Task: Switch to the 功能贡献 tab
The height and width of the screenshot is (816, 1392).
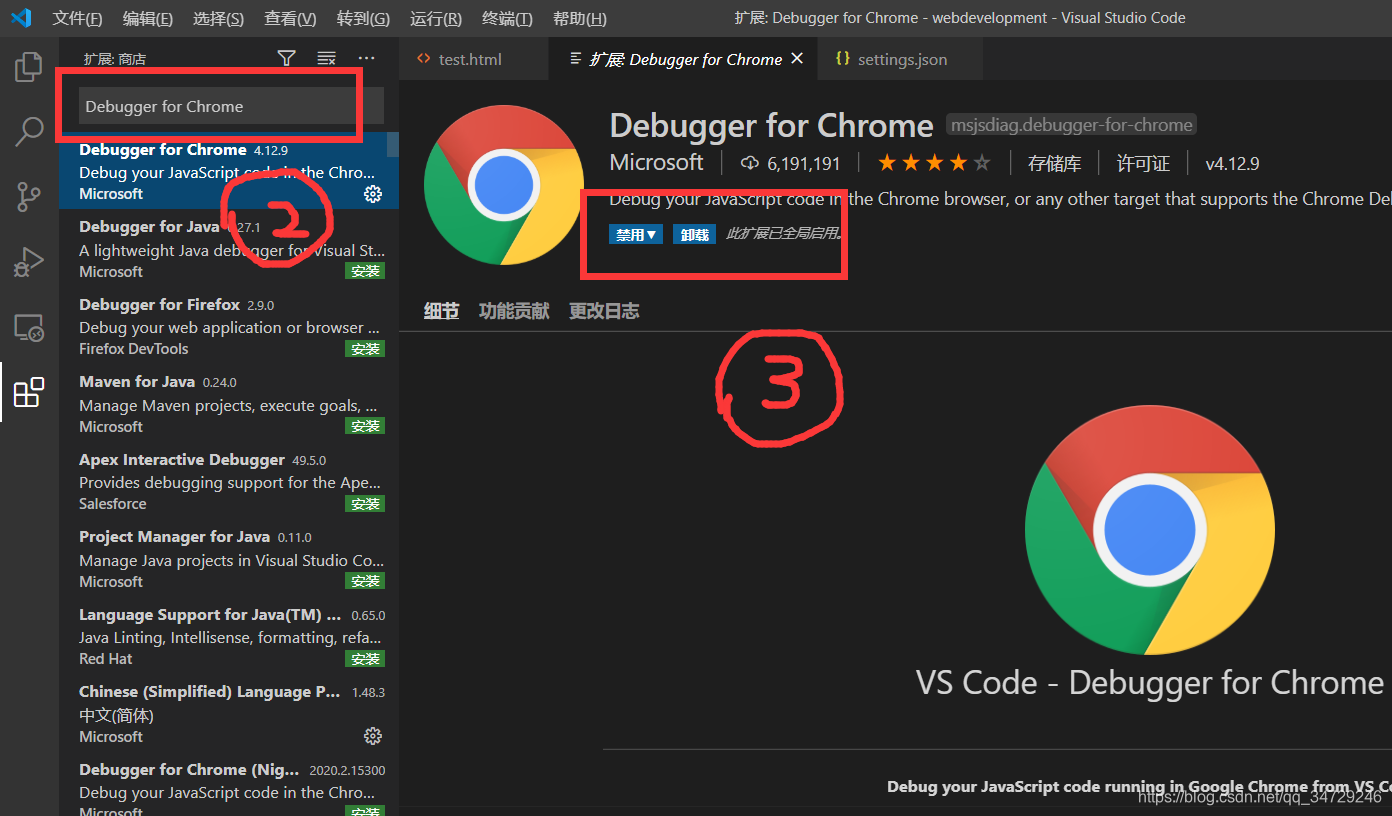Action: click(x=513, y=310)
